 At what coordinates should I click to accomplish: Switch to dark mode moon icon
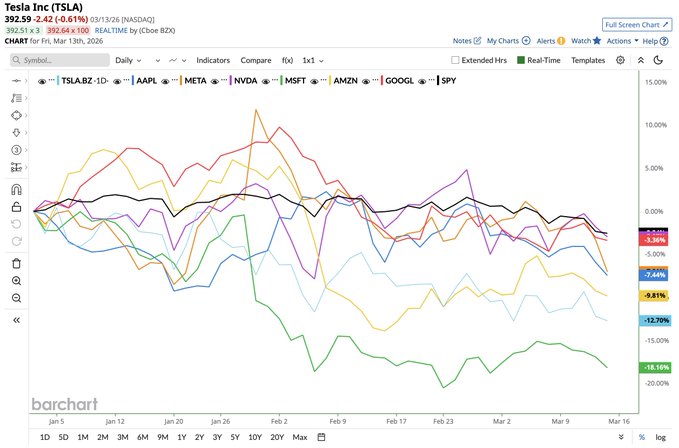click(657, 60)
